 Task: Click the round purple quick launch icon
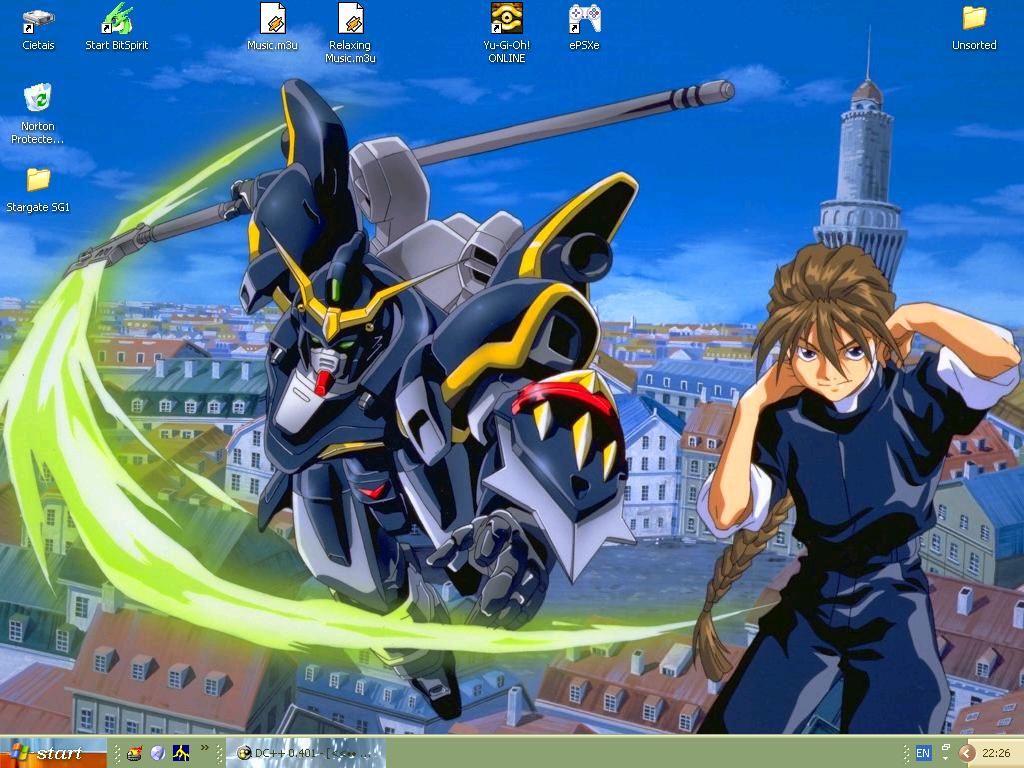pos(157,754)
